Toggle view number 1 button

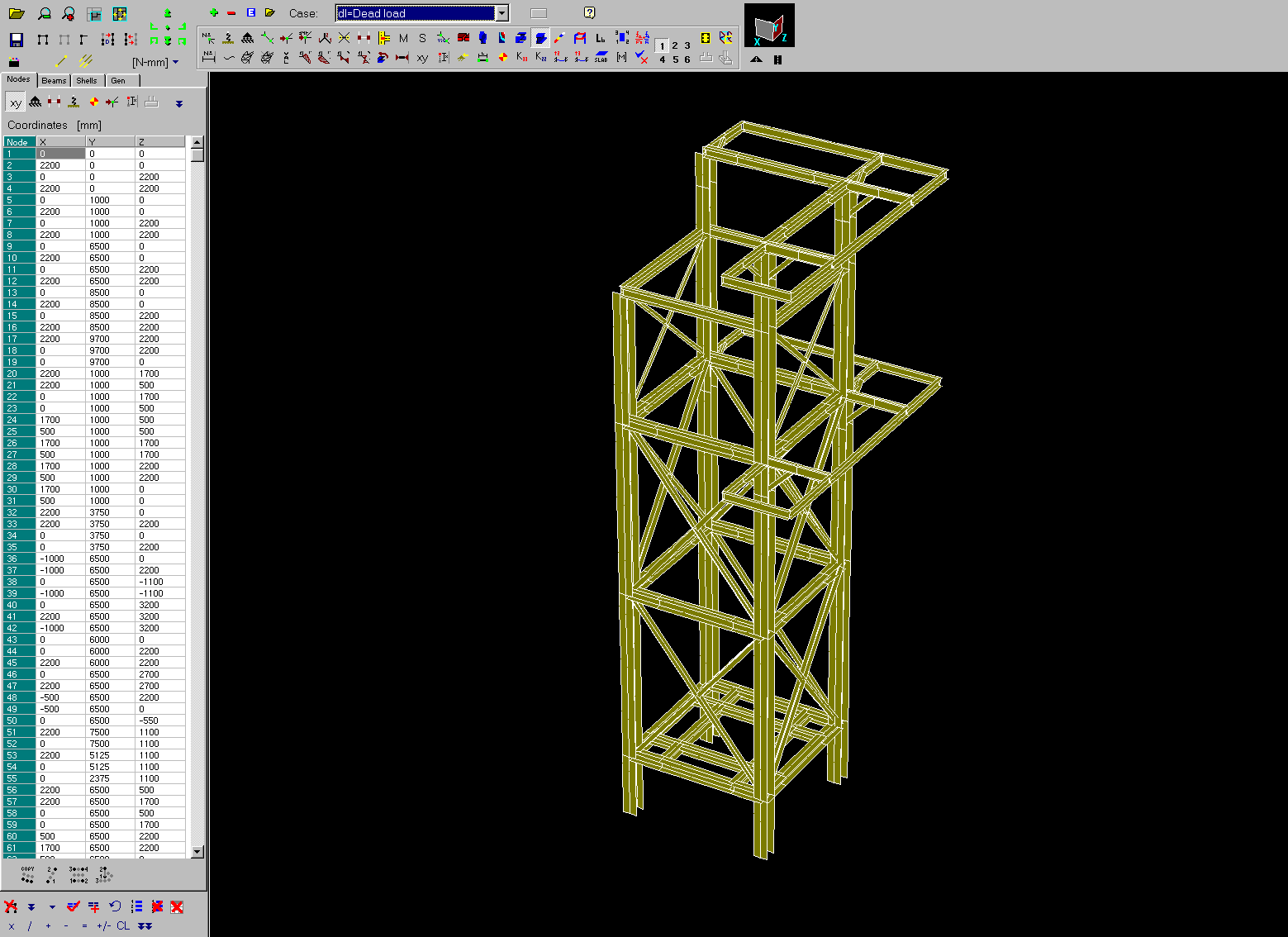(663, 46)
